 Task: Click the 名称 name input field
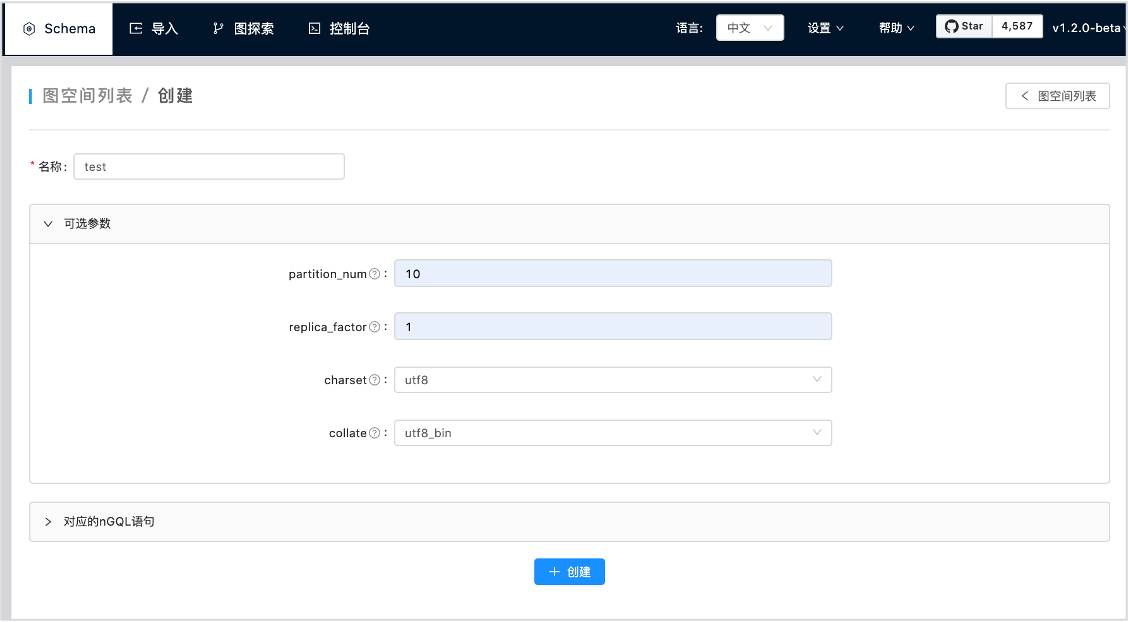click(208, 167)
